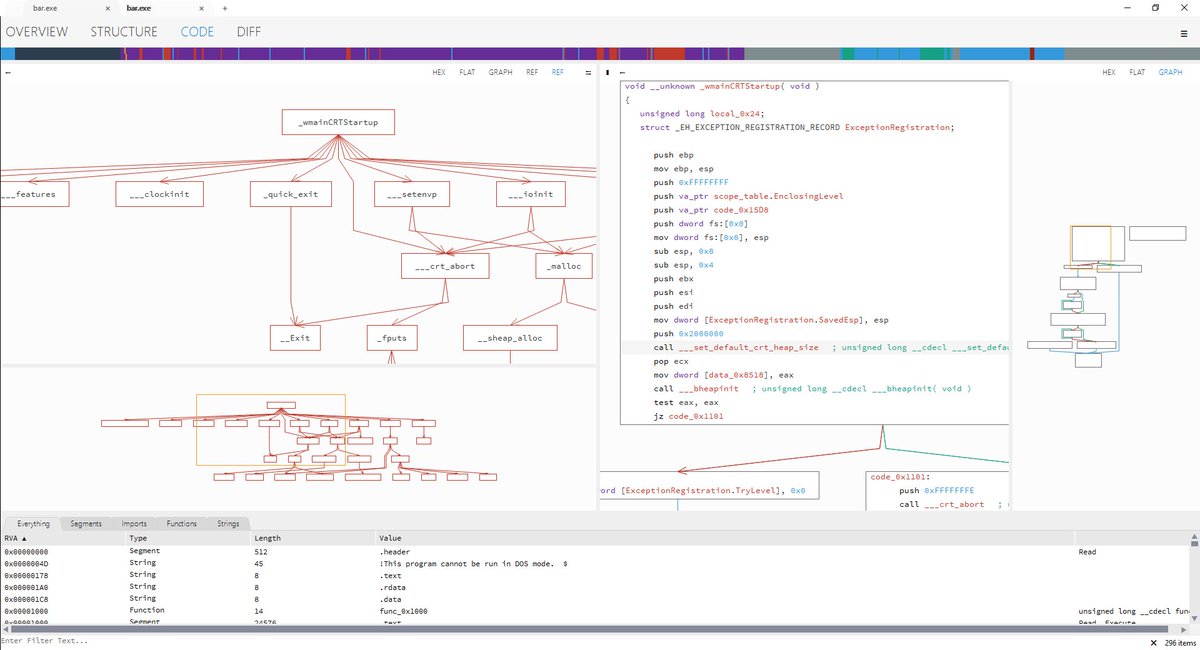Click the _malloc node in reference graph
Screen dimensions: 1200x650
point(564,266)
